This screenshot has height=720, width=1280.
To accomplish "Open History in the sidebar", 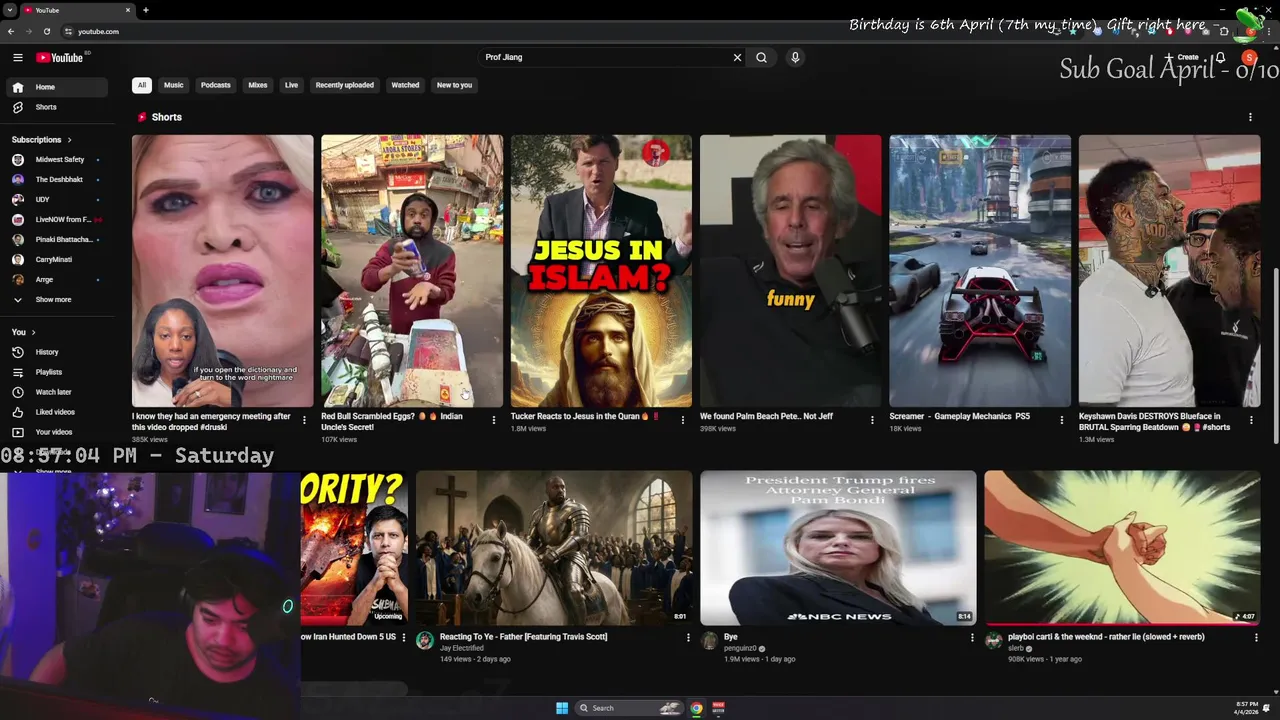I will pos(58,352).
